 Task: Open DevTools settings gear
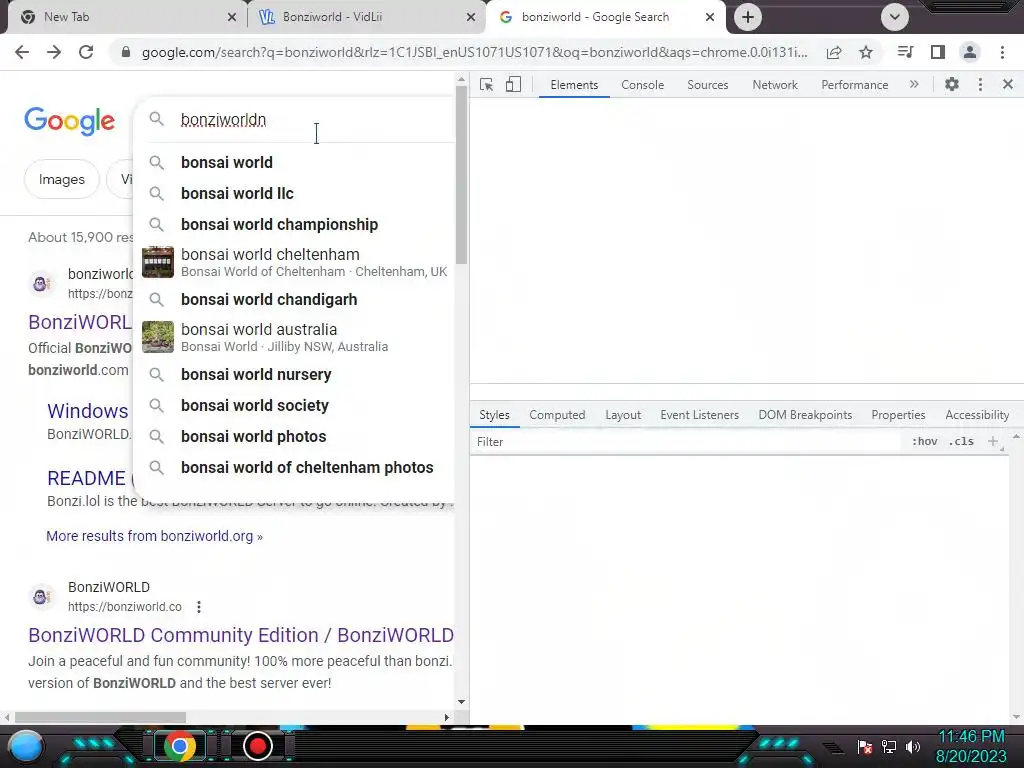point(952,84)
